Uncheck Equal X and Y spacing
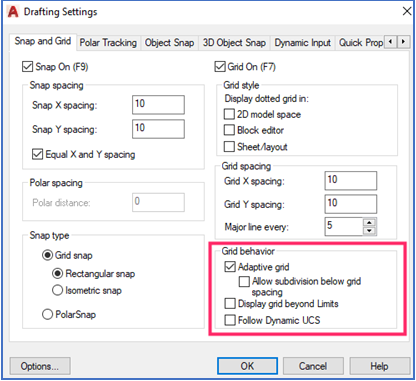 37,154
